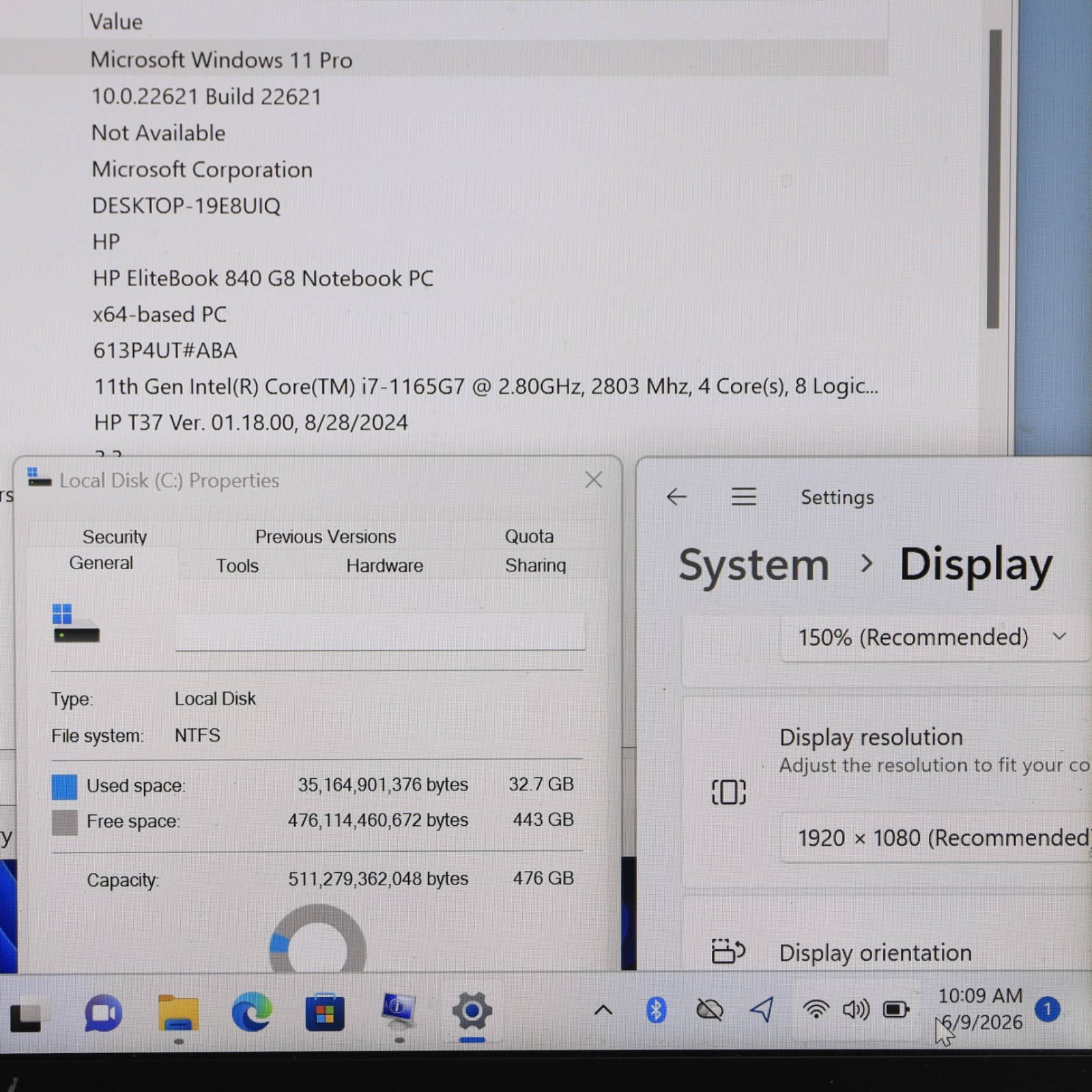This screenshot has height=1092, width=1092.
Task: Close Local Disk (C:) Properties dialog
Action: click(x=594, y=480)
